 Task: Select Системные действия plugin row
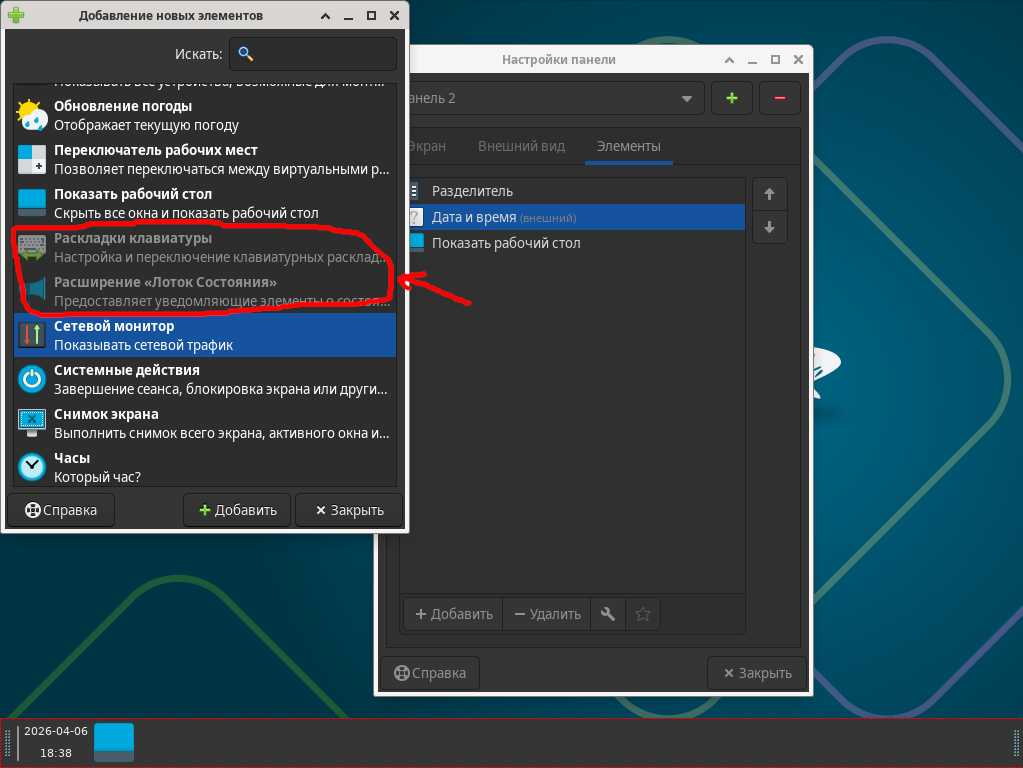tap(205, 379)
